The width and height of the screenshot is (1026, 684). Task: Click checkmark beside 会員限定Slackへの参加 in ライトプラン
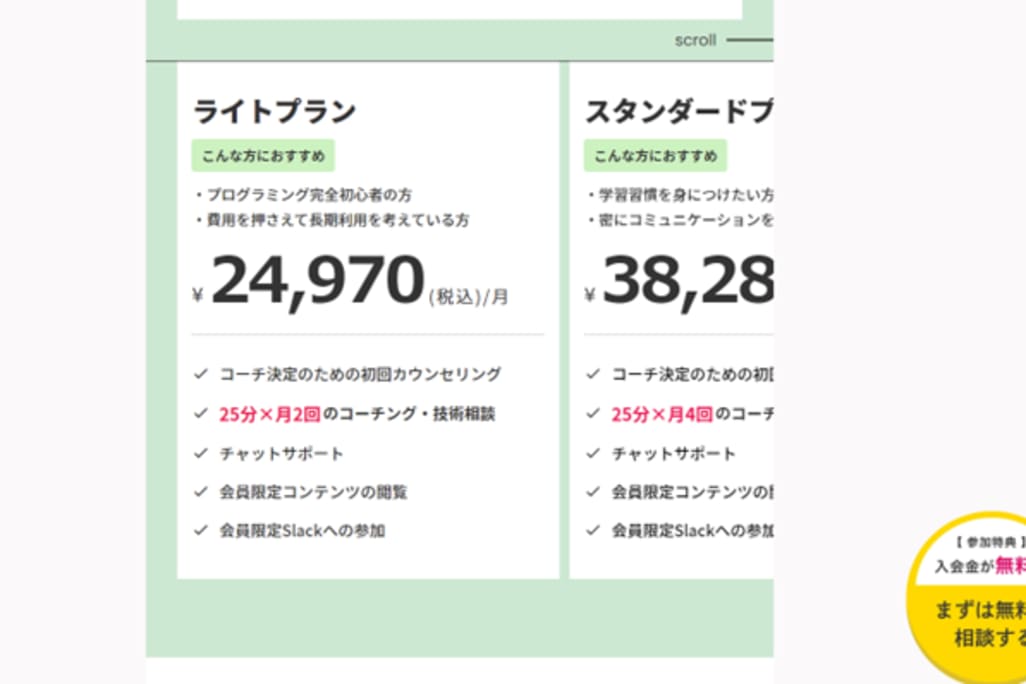point(200,531)
